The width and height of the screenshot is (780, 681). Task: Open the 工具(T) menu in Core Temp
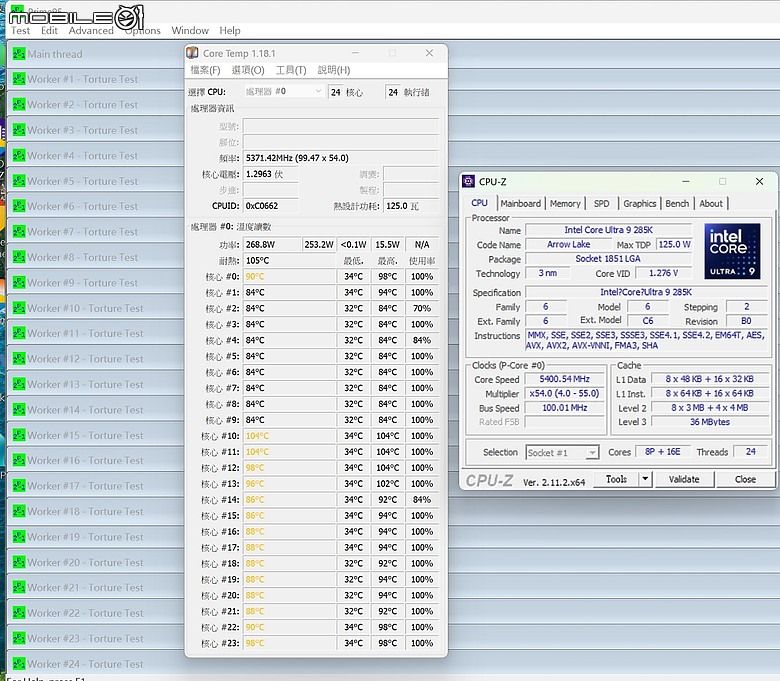pyautogui.click(x=291, y=70)
